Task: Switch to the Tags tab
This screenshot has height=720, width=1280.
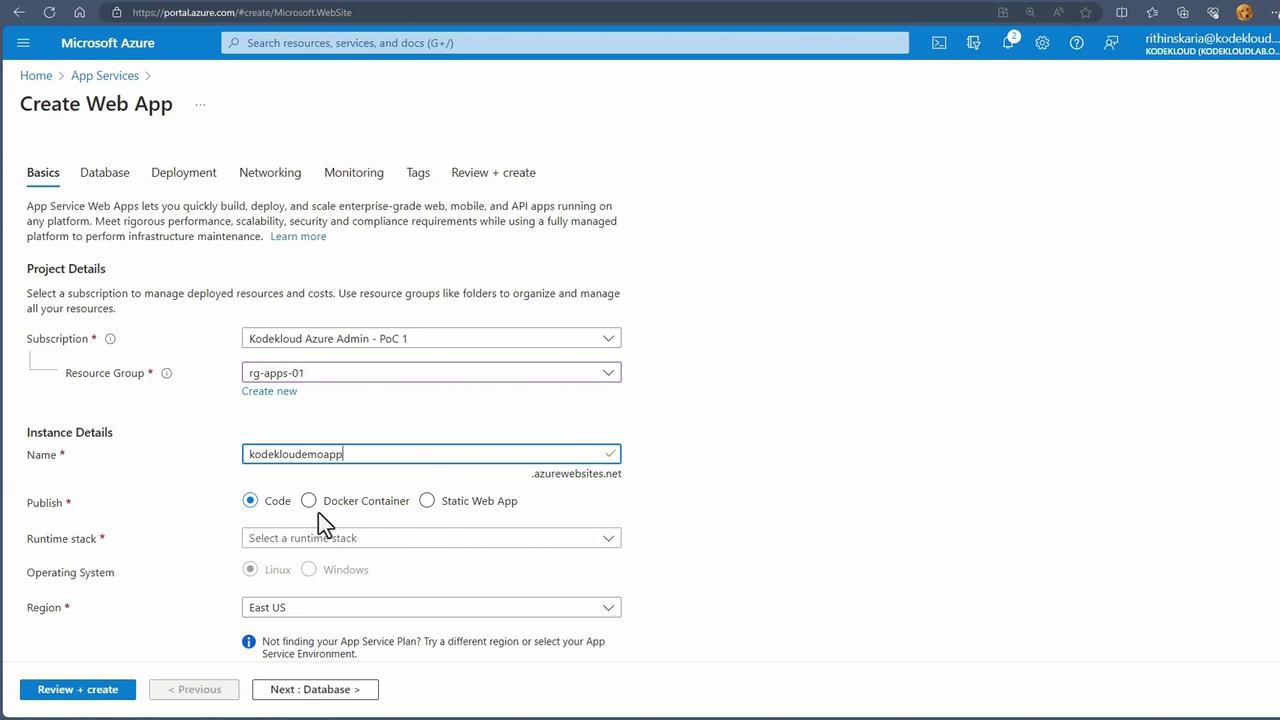Action: pyautogui.click(x=418, y=173)
